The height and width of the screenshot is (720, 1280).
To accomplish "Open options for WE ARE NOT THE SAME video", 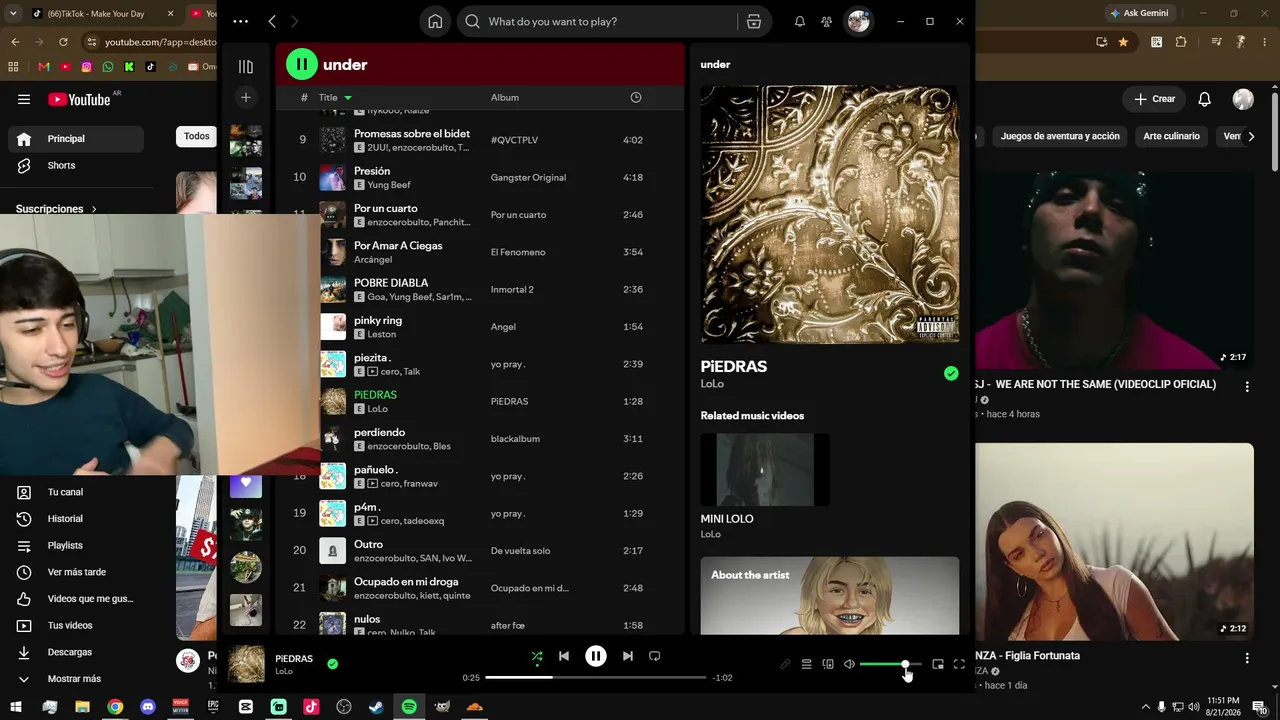I will (x=1247, y=386).
